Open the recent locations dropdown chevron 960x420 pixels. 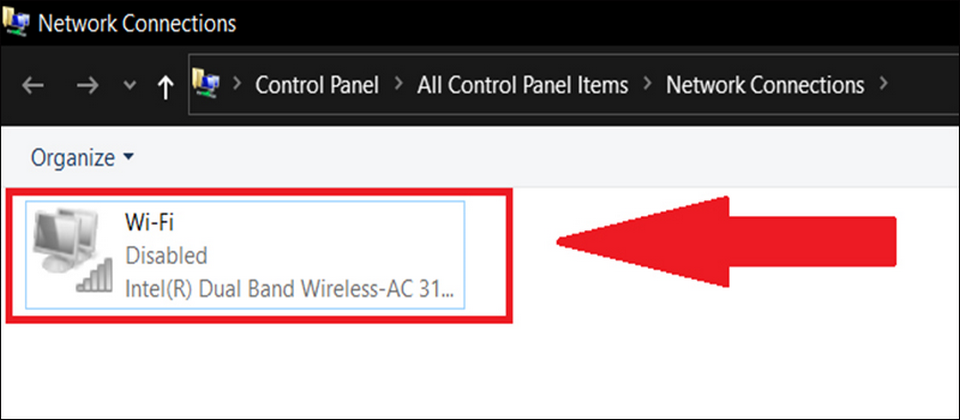click(x=129, y=86)
